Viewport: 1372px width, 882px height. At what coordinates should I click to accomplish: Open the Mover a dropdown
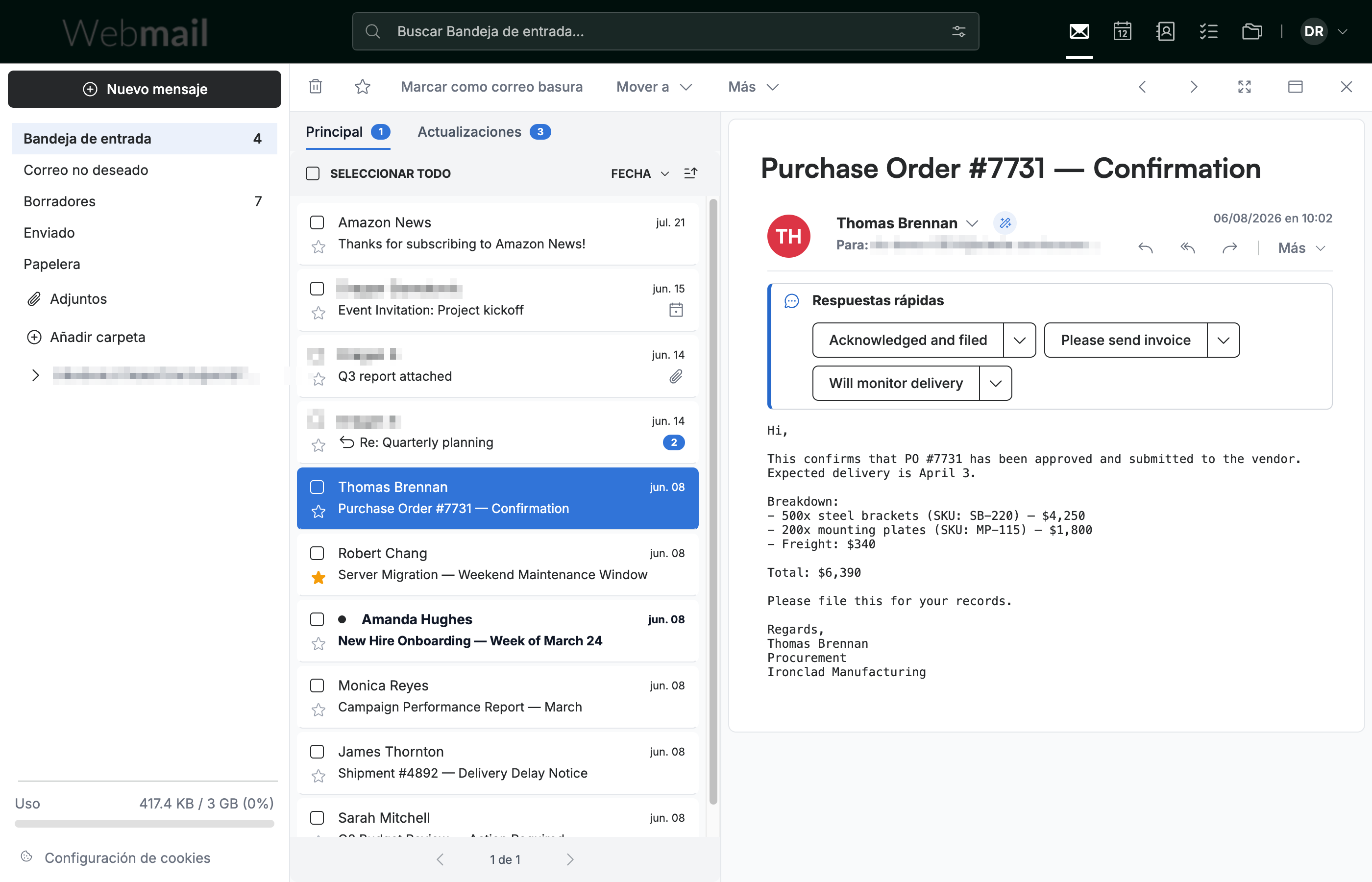pyautogui.click(x=654, y=86)
